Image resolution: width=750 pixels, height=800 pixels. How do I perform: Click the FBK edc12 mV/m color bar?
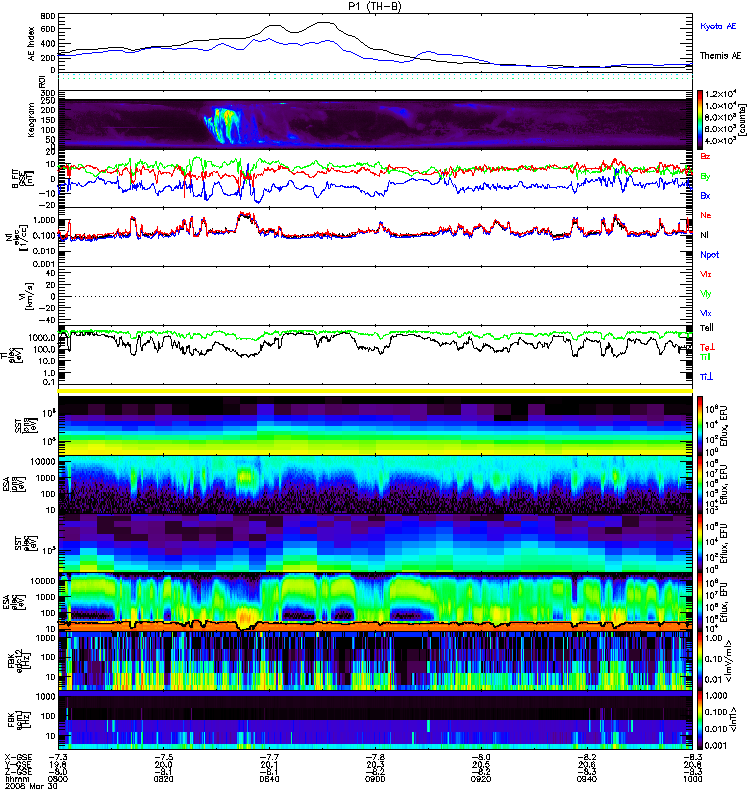pos(700,661)
